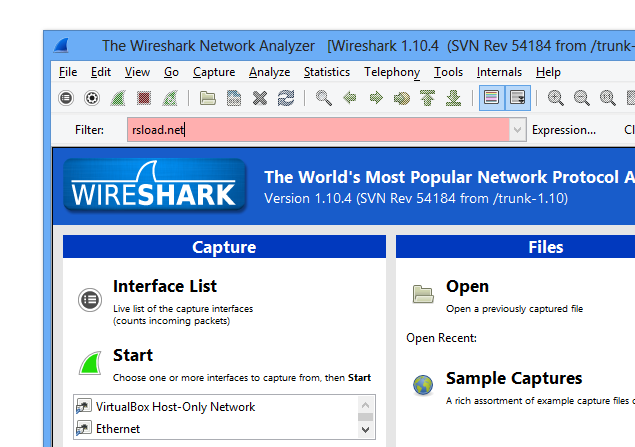Screen dimensions: 635x447
Task: Click the Wireshark shark fin title icon
Action: click(62, 45)
